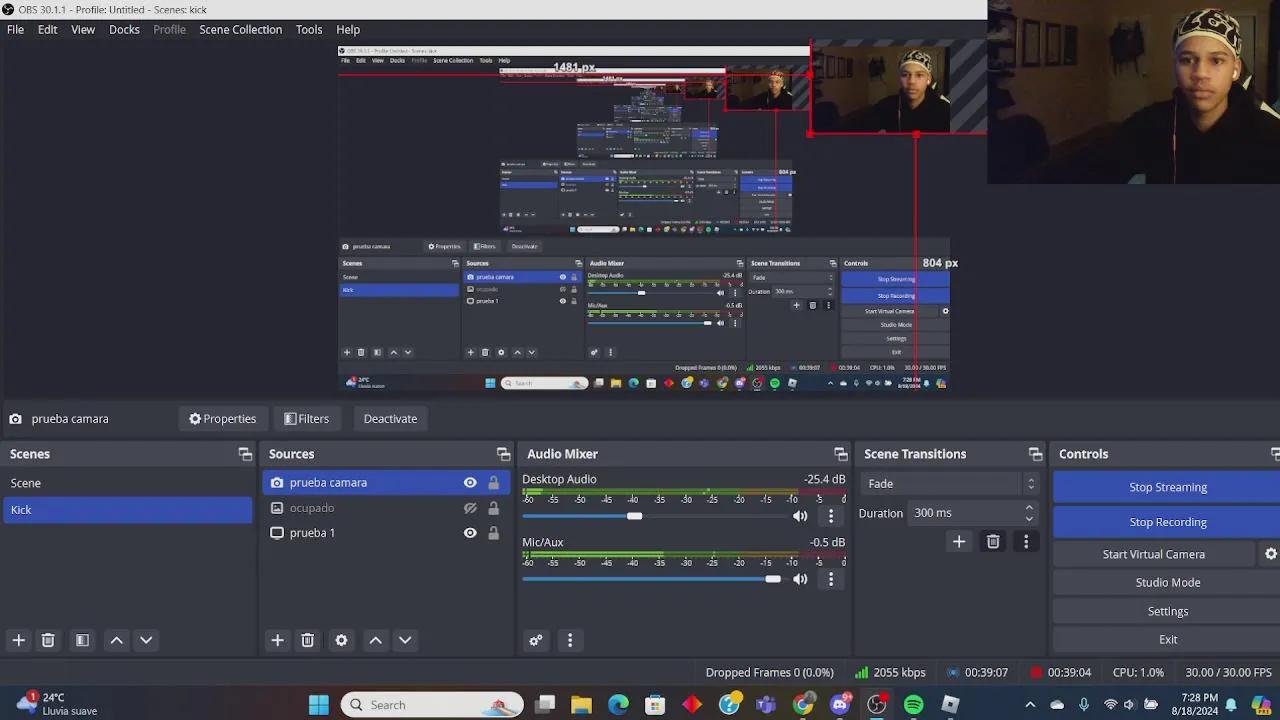Open Microsoft Edge from the taskbar
This screenshot has height=720, width=1280.
point(618,705)
